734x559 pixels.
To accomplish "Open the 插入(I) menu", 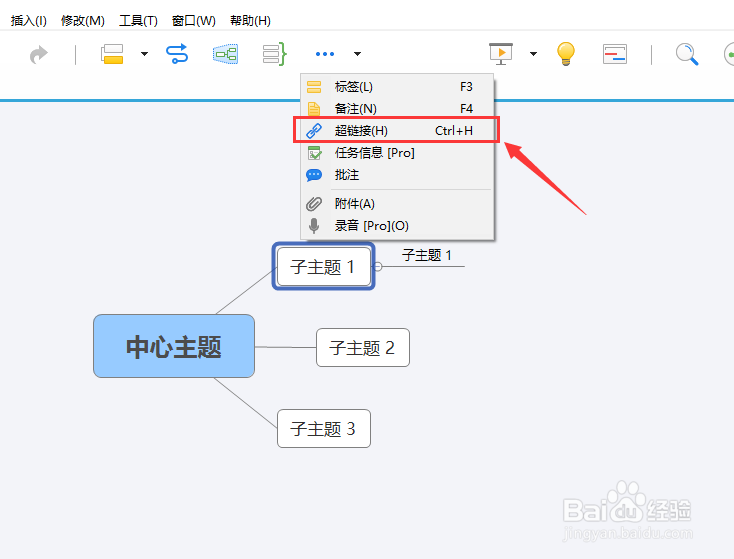I will pos(29,21).
